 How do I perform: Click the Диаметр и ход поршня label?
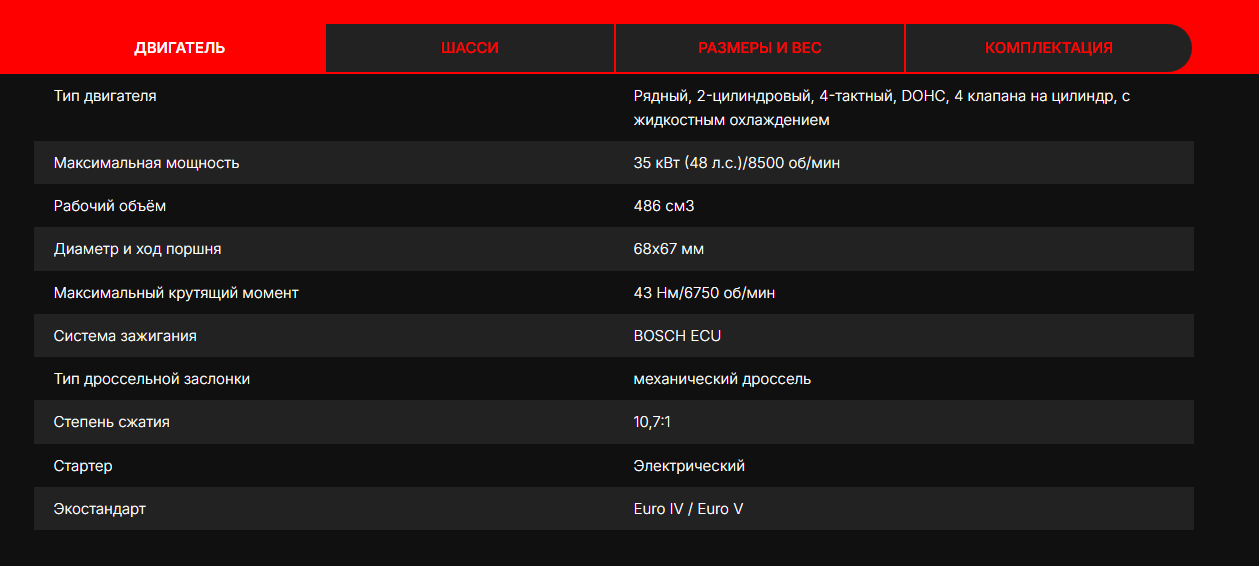point(138,249)
